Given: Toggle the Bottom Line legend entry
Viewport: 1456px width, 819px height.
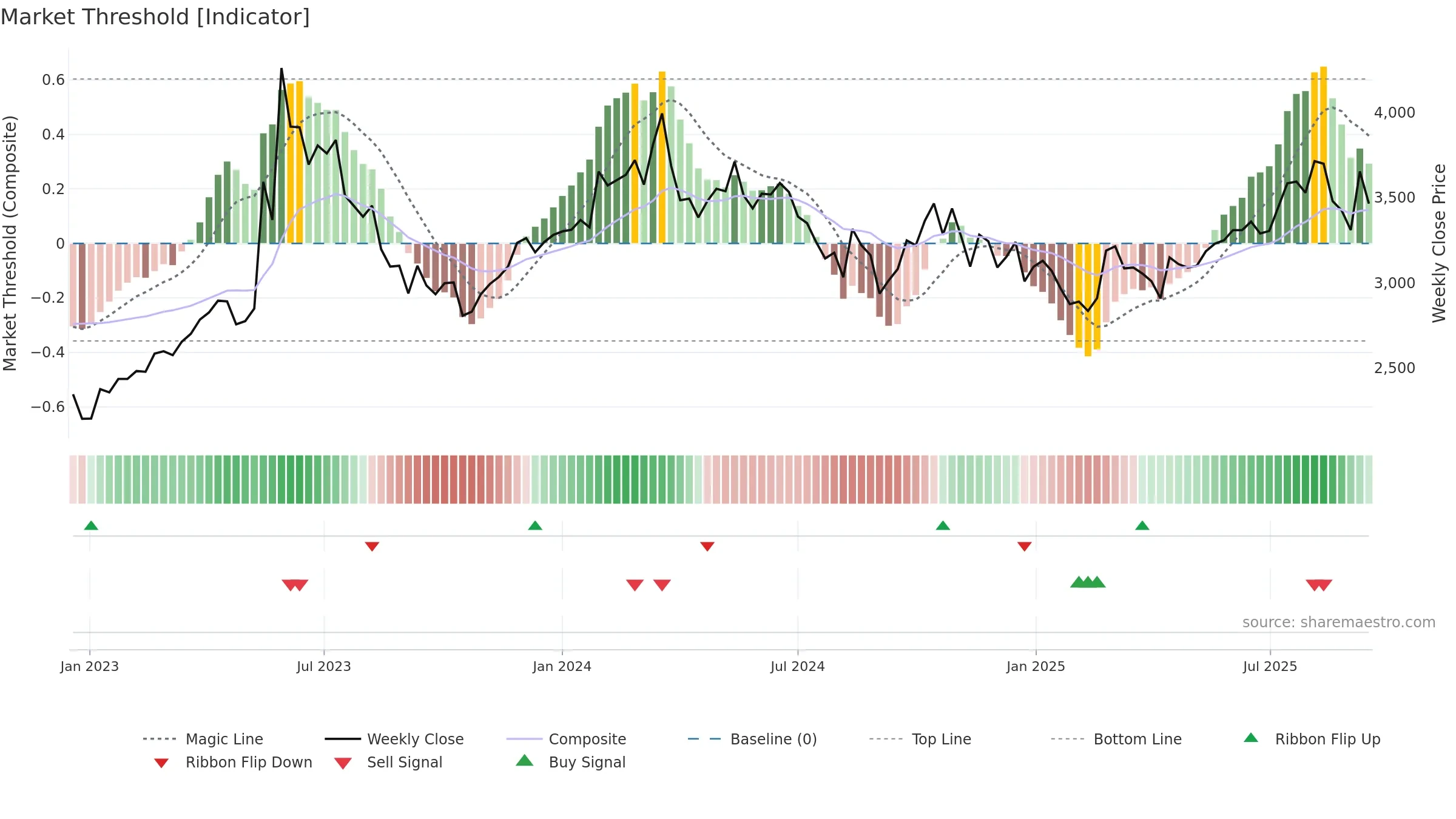Looking at the screenshot, I should [x=1116, y=739].
